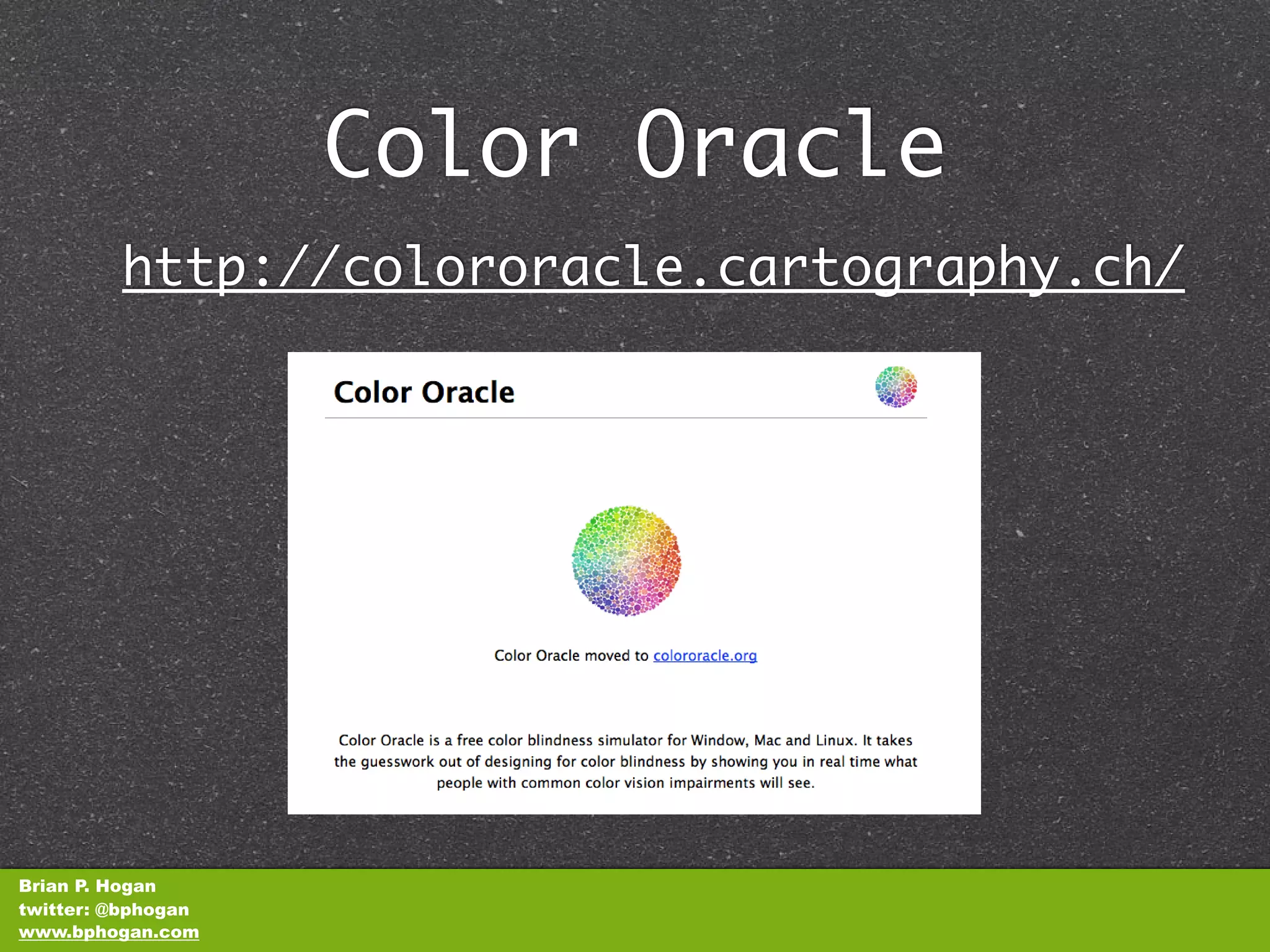Click the 'twitter: @bphogan' footer text
Screen dimensions: 1270x952
(104, 909)
